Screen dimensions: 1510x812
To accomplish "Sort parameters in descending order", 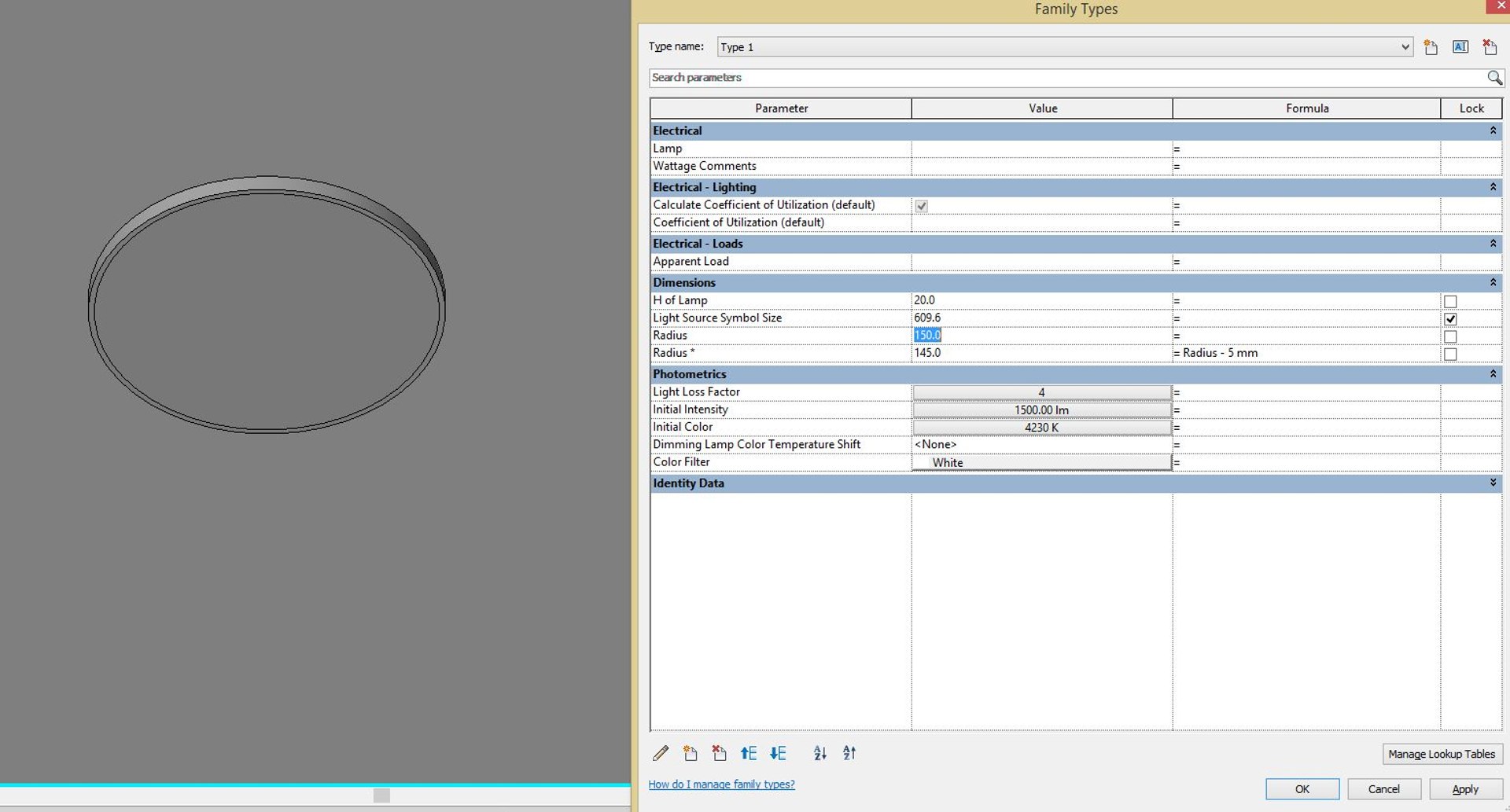I will 849,753.
